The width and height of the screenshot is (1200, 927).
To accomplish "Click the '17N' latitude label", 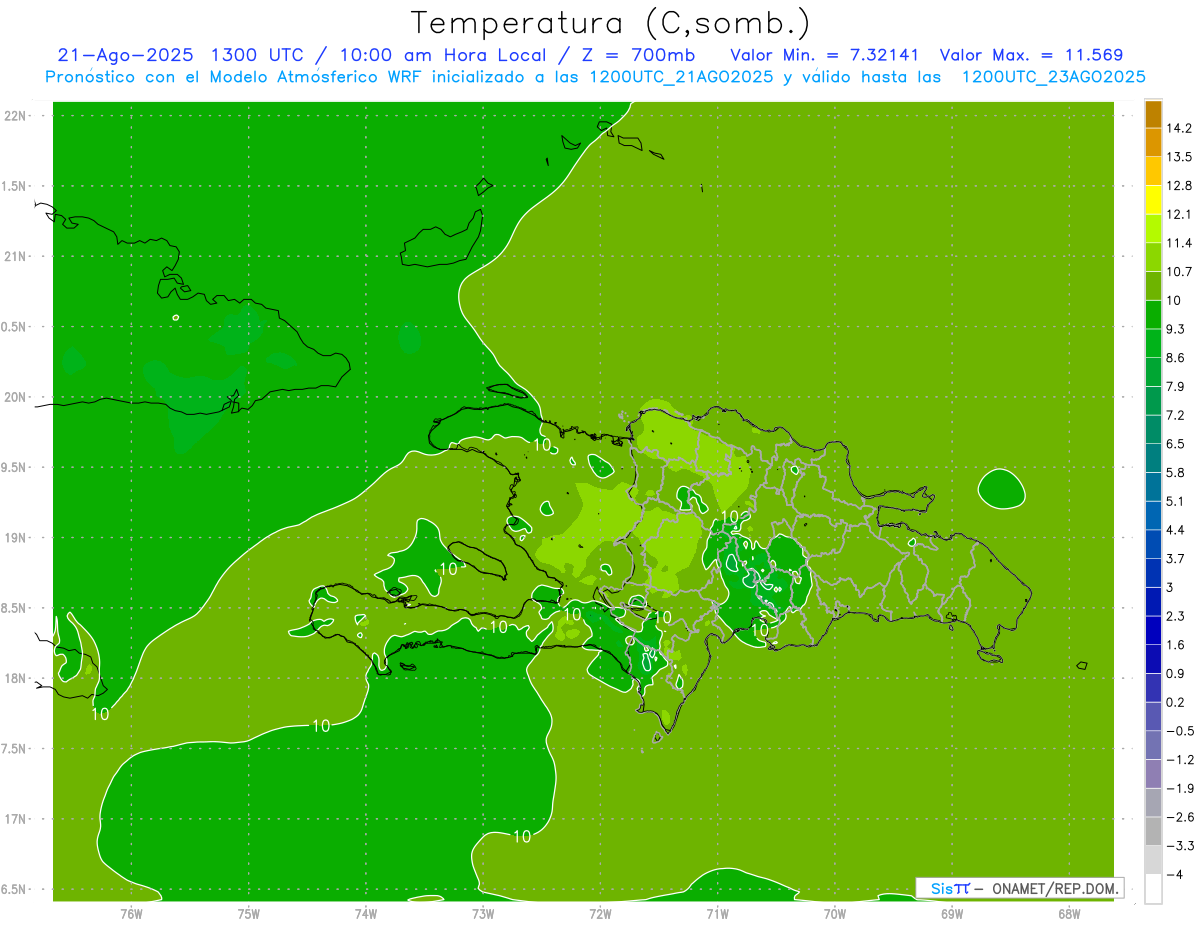I will tap(16, 819).
